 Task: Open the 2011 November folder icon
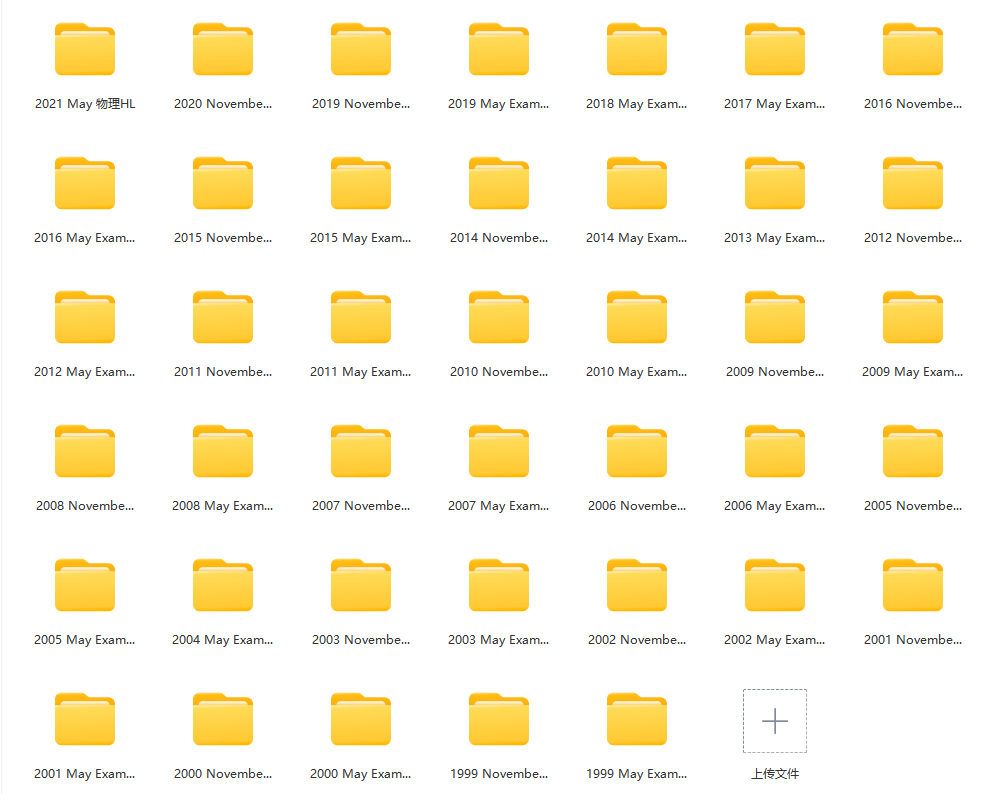pos(223,317)
